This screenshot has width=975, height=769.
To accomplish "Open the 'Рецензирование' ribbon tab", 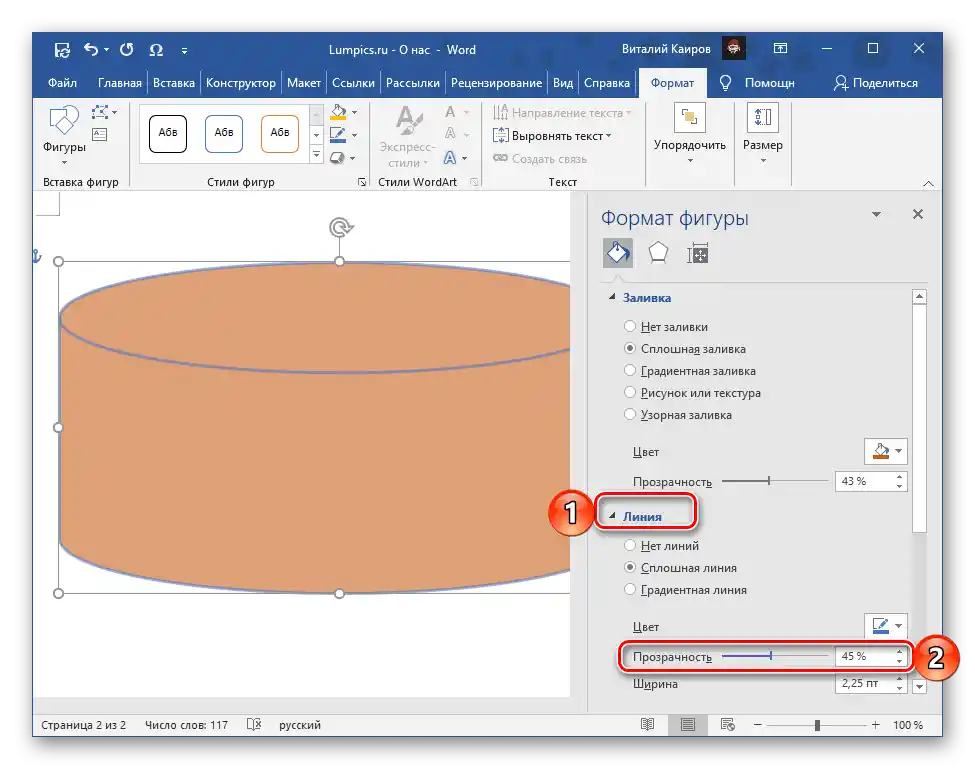I will point(496,83).
